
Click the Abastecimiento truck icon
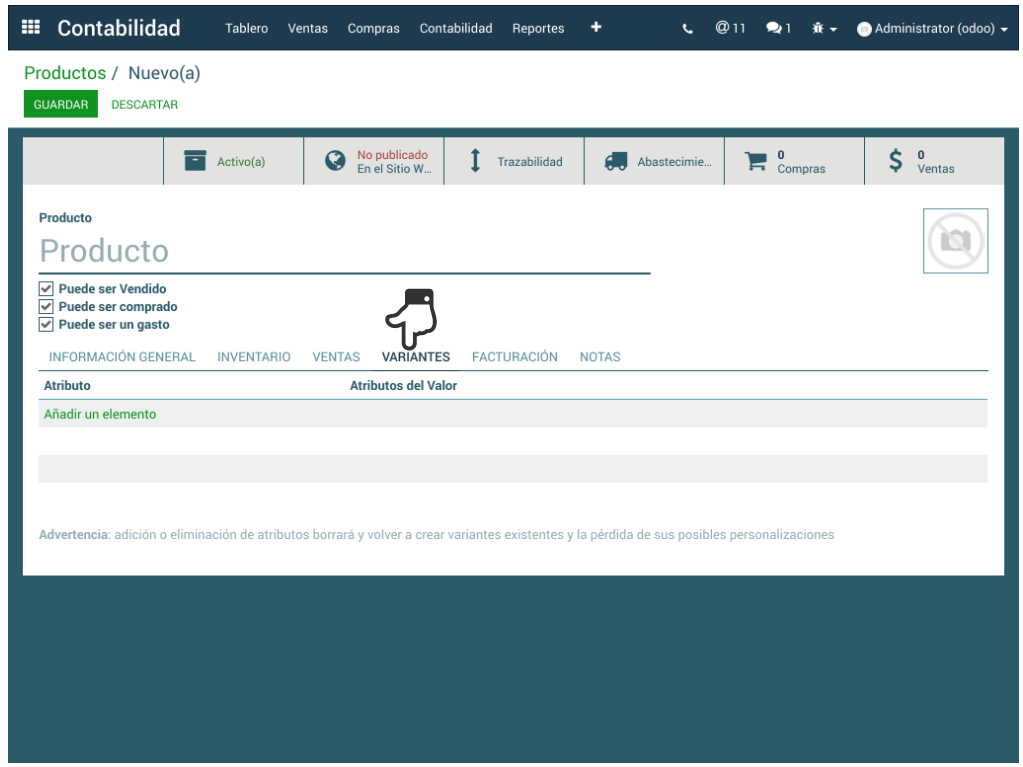(x=616, y=162)
